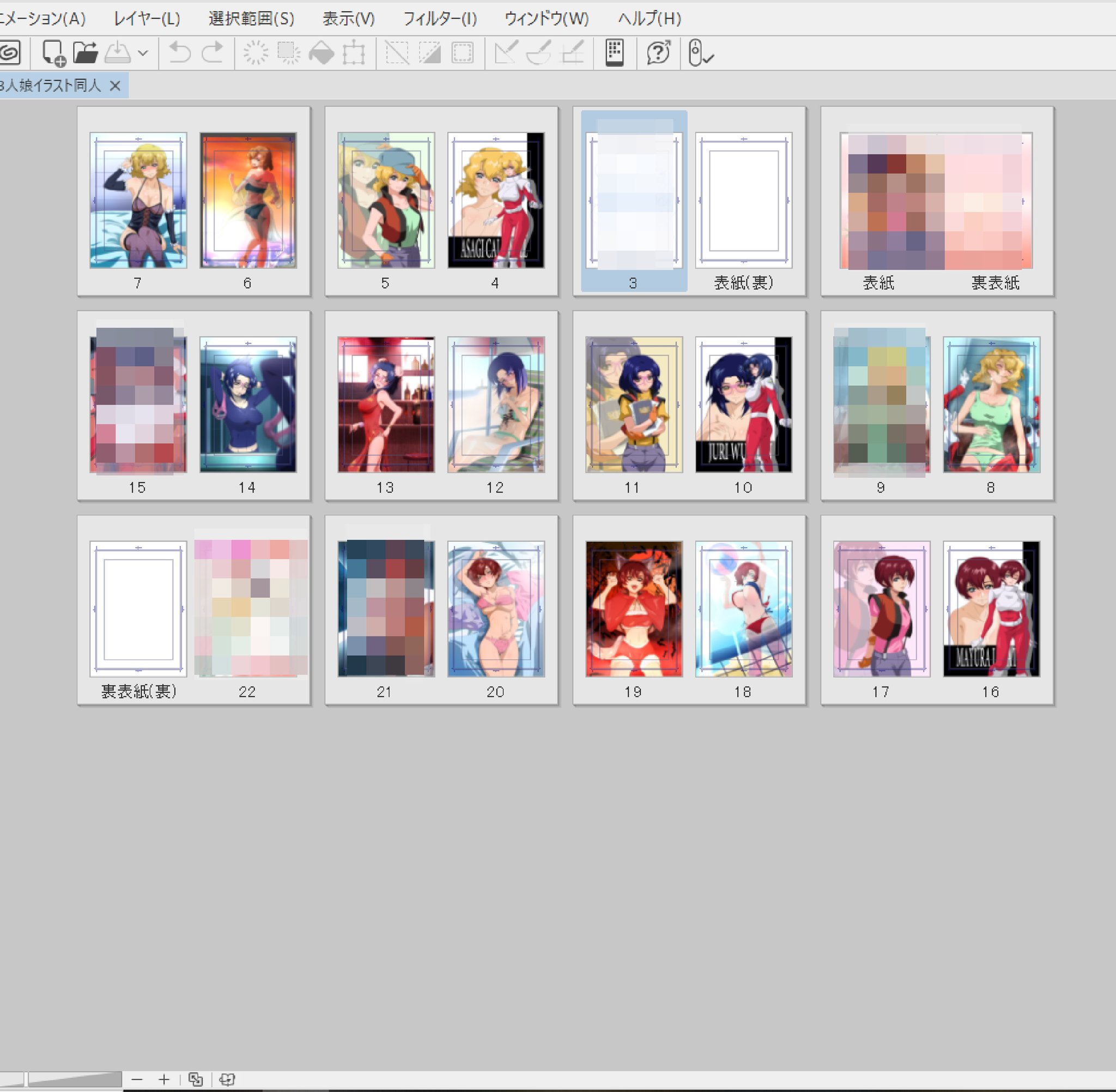Select page 14 thumbnail
1116x1092 pixels.
(x=248, y=404)
